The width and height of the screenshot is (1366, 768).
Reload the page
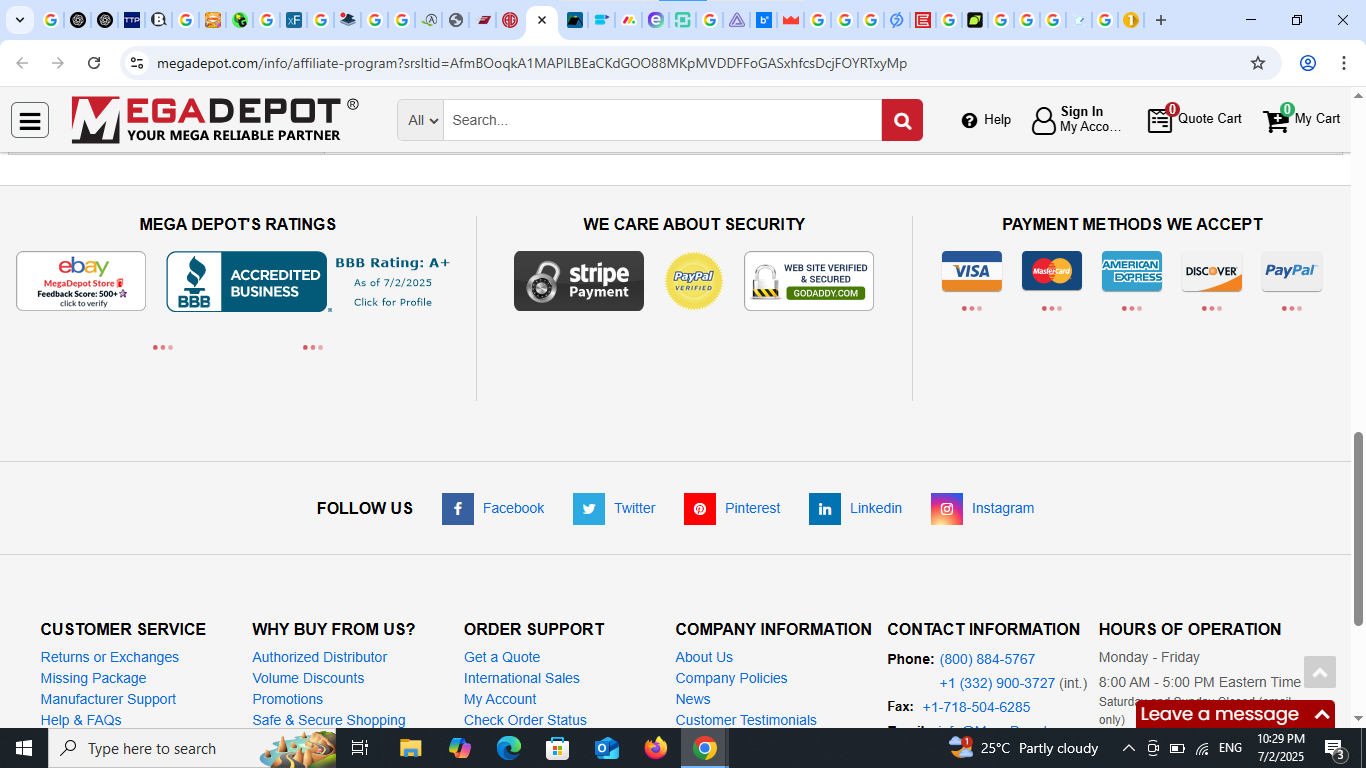click(94, 63)
